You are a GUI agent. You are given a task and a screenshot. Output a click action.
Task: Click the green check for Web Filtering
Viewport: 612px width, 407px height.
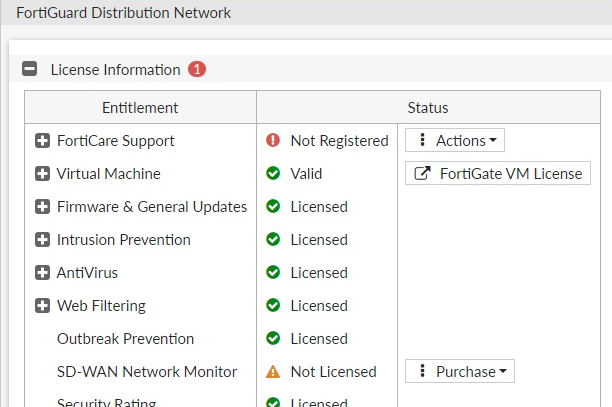click(x=273, y=305)
